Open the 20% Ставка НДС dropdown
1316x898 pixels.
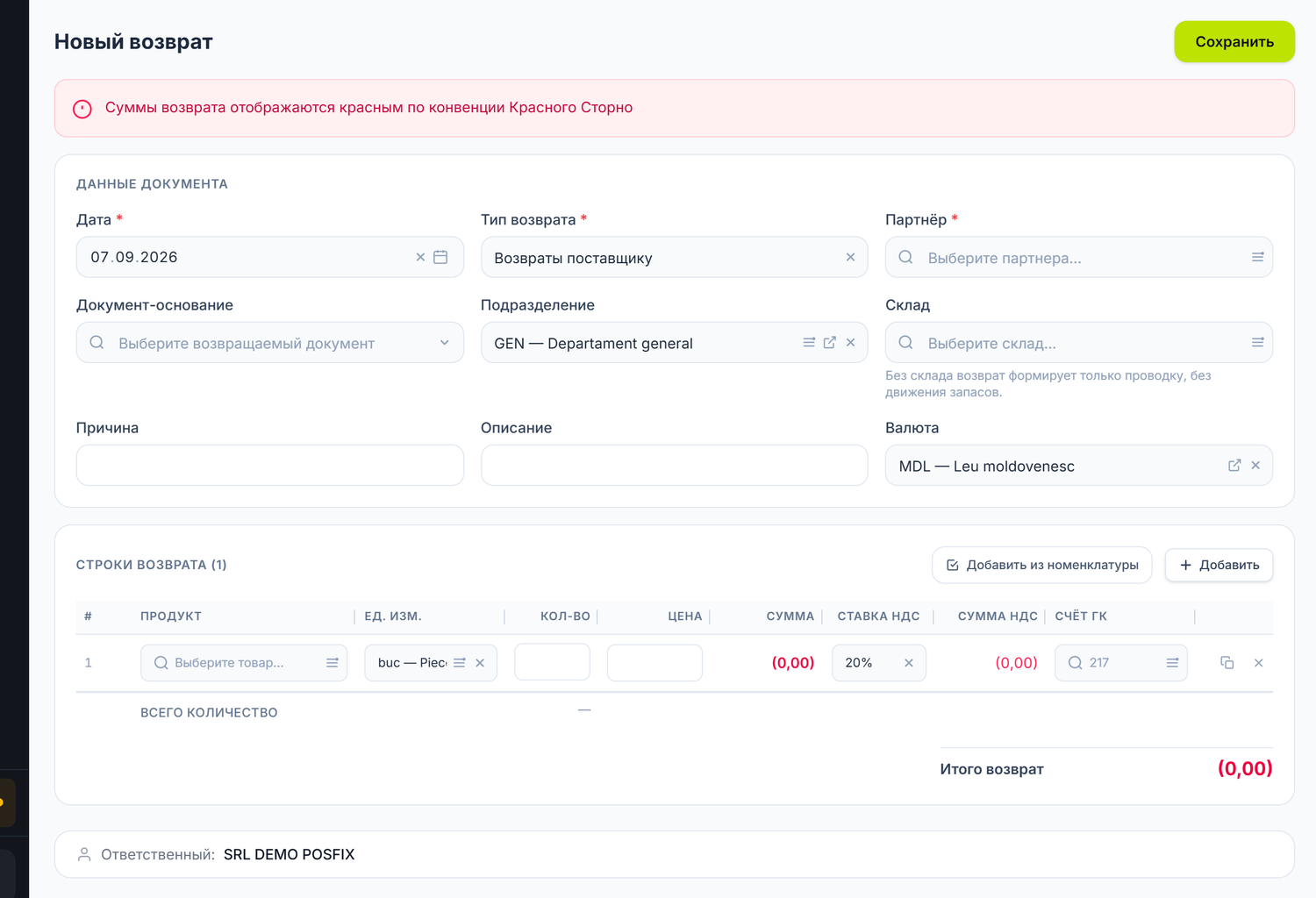coord(879,663)
